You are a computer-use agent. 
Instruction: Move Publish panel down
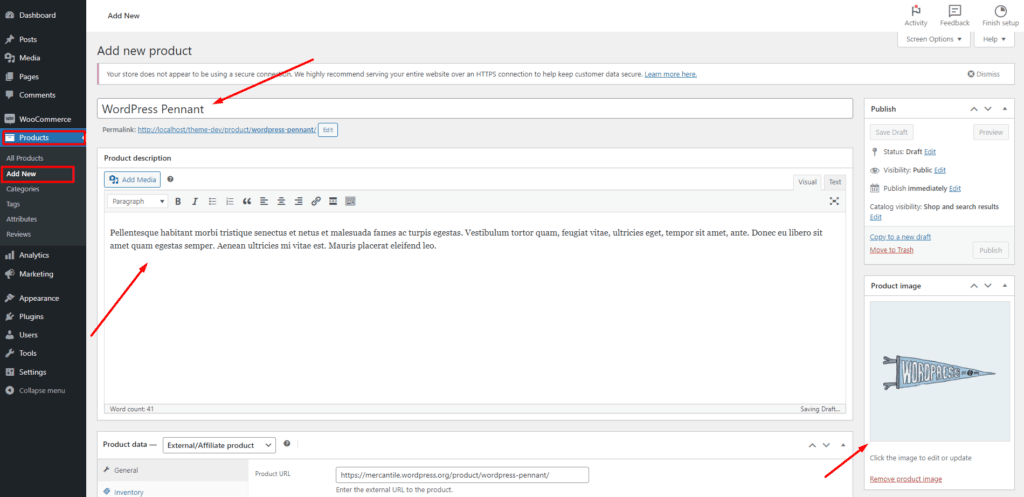coord(987,108)
